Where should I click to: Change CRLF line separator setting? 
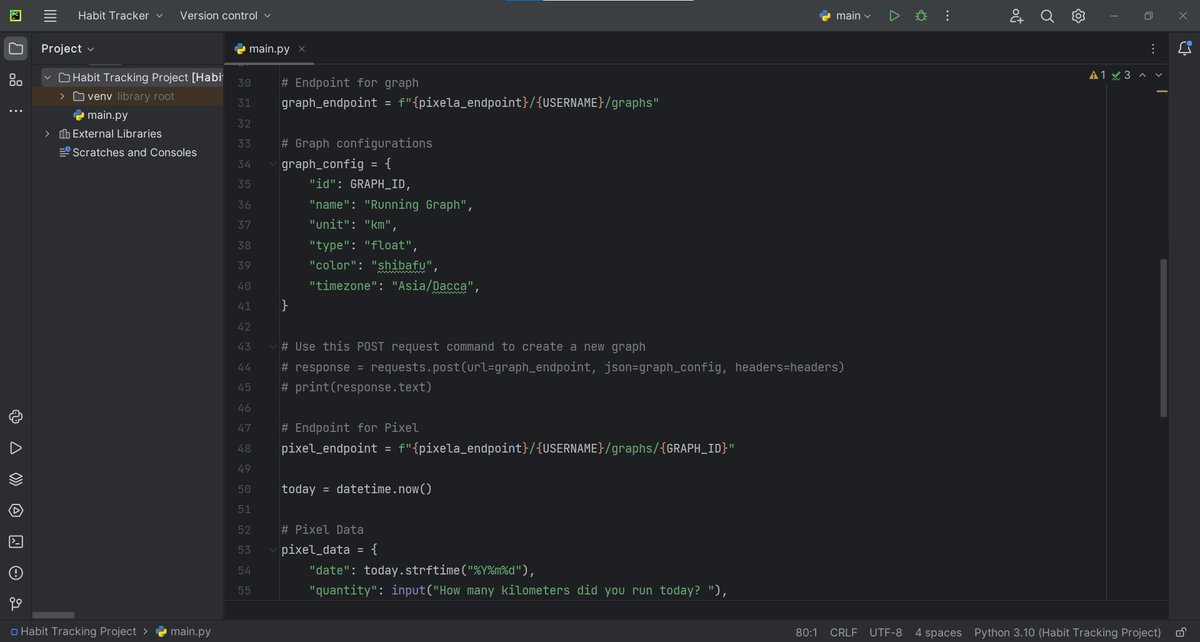(843, 632)
